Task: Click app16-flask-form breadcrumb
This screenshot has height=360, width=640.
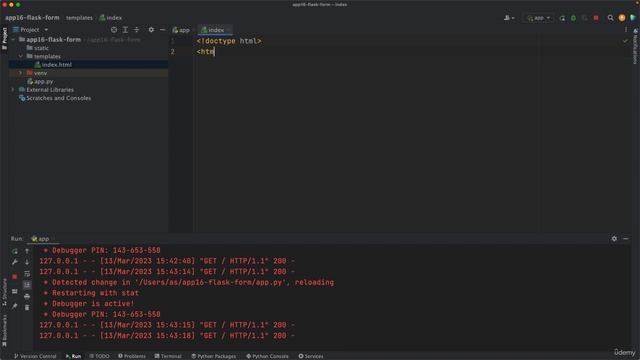Action: pyautogui.click(x=32, y=18)
